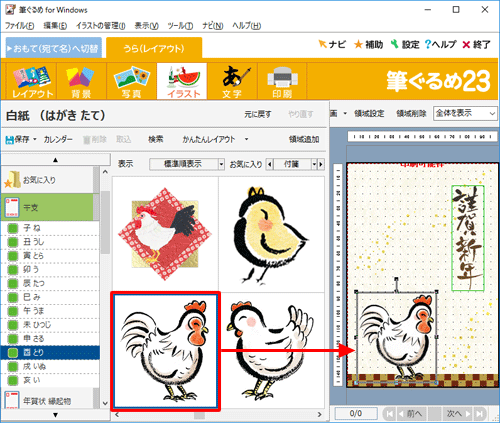Click 元に戻す undo button
The height and width of the screenshot is (423, 500).
(x=258, y=115)
